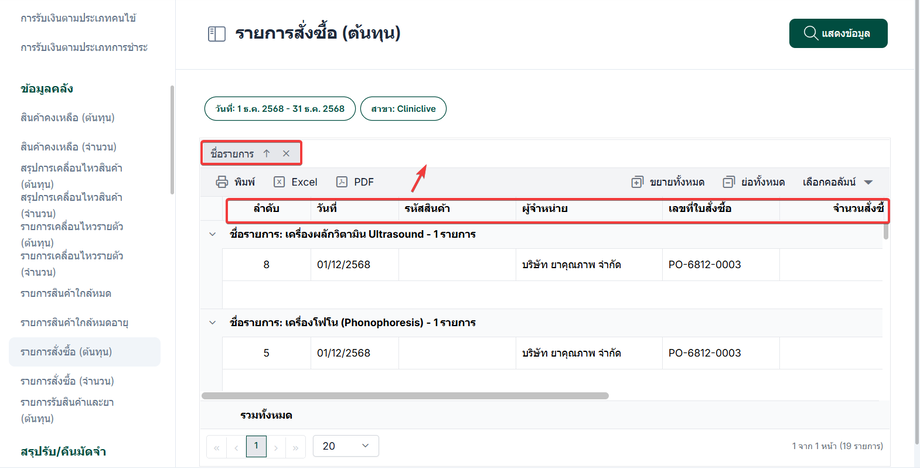Open รายการสั่งซื้อ (จำนวน) in the sidebar

(67, 381)
